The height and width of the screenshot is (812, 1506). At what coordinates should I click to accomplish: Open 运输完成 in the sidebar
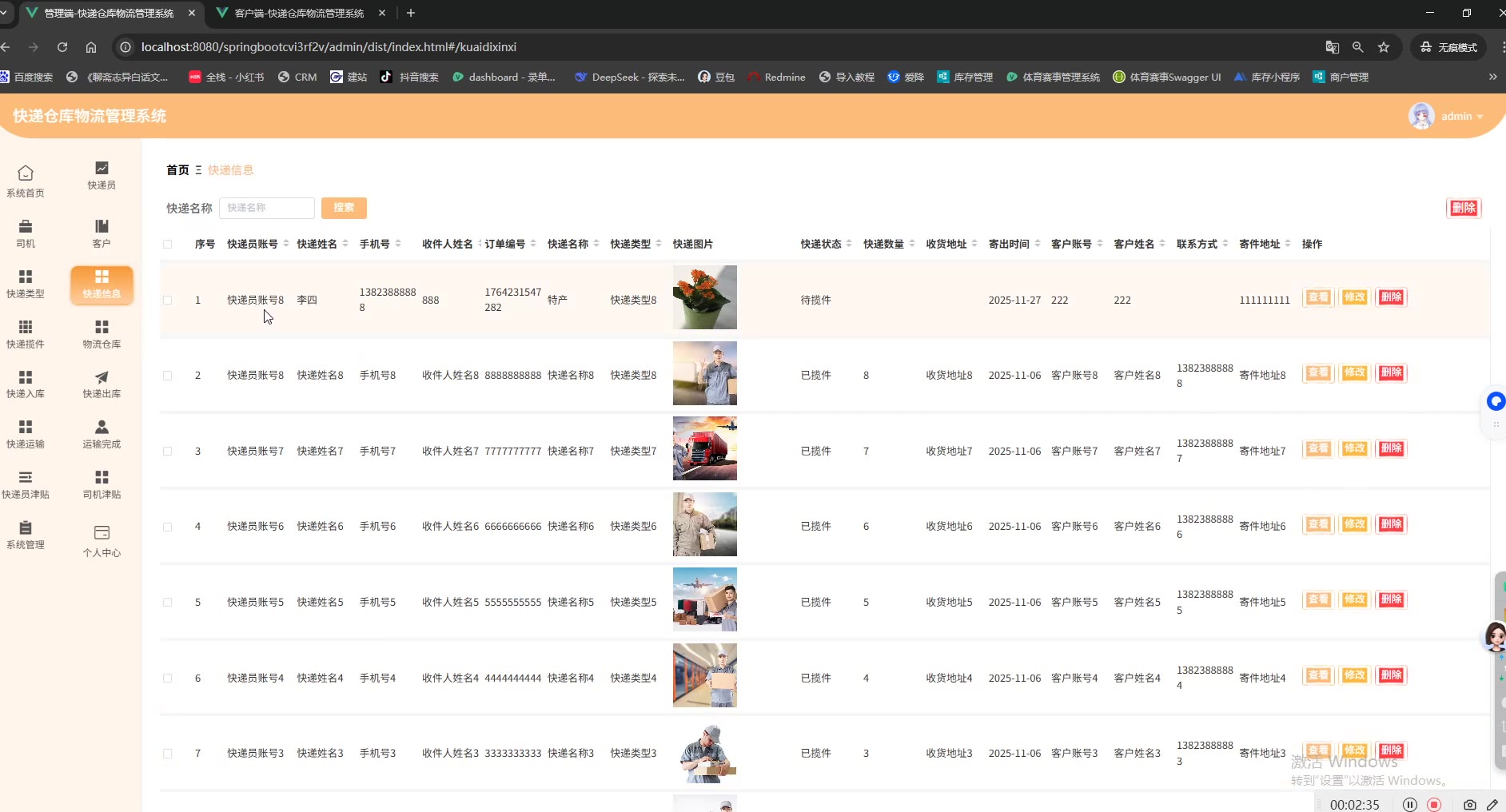click(102, 435)
